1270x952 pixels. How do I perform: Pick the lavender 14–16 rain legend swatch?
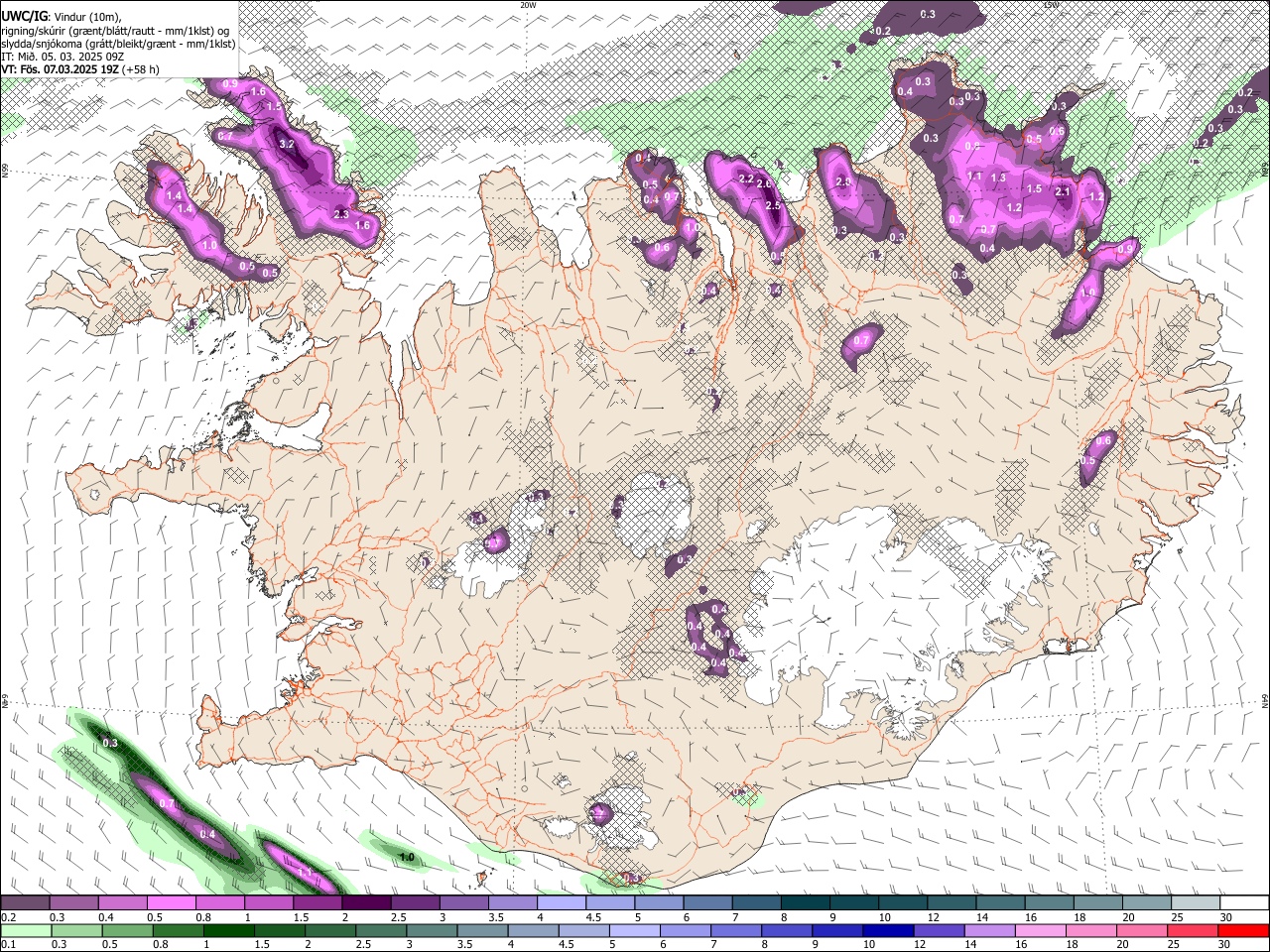[990, 930]
